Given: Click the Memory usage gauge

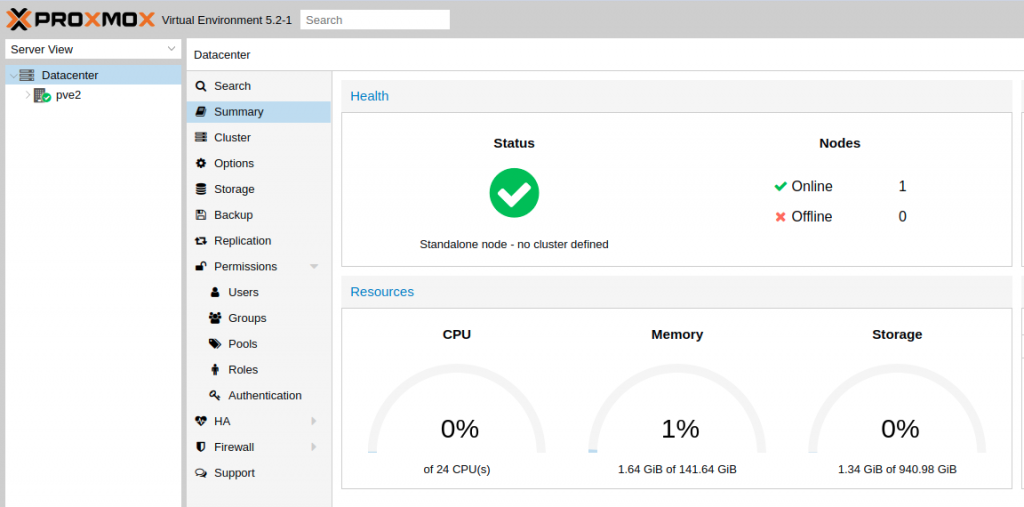Looking at the screenshot, I should click(x=677, y=415).
